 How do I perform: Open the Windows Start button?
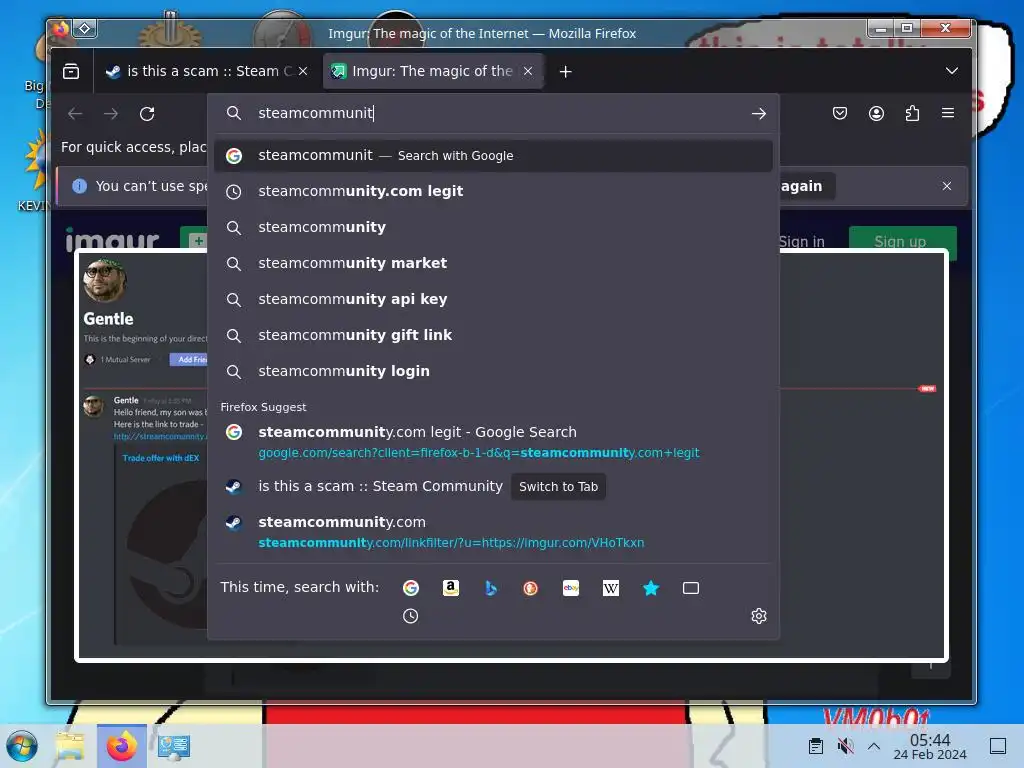pos(22,746)
